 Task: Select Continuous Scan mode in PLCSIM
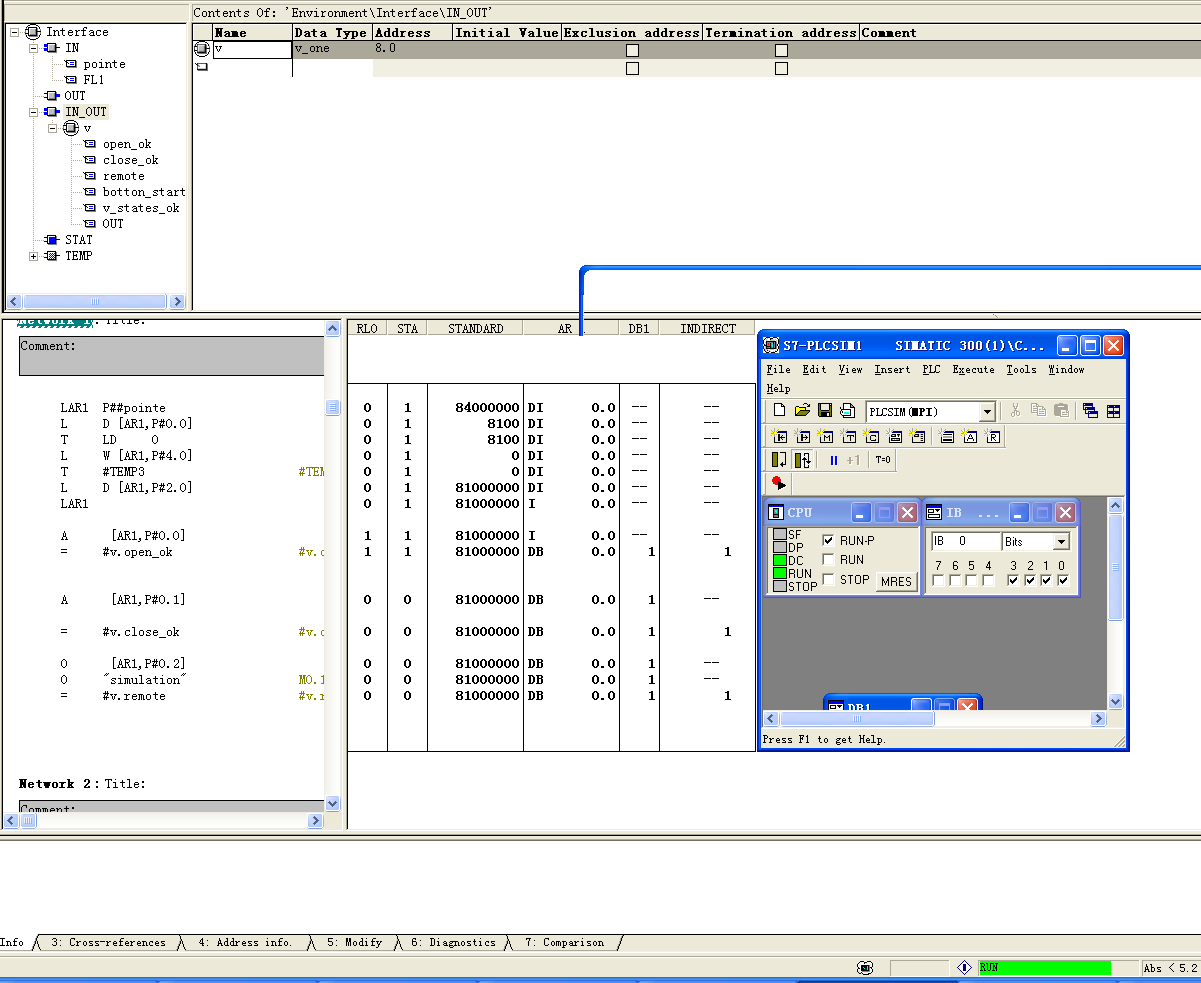pyautogui.click(x=802, y=460)
